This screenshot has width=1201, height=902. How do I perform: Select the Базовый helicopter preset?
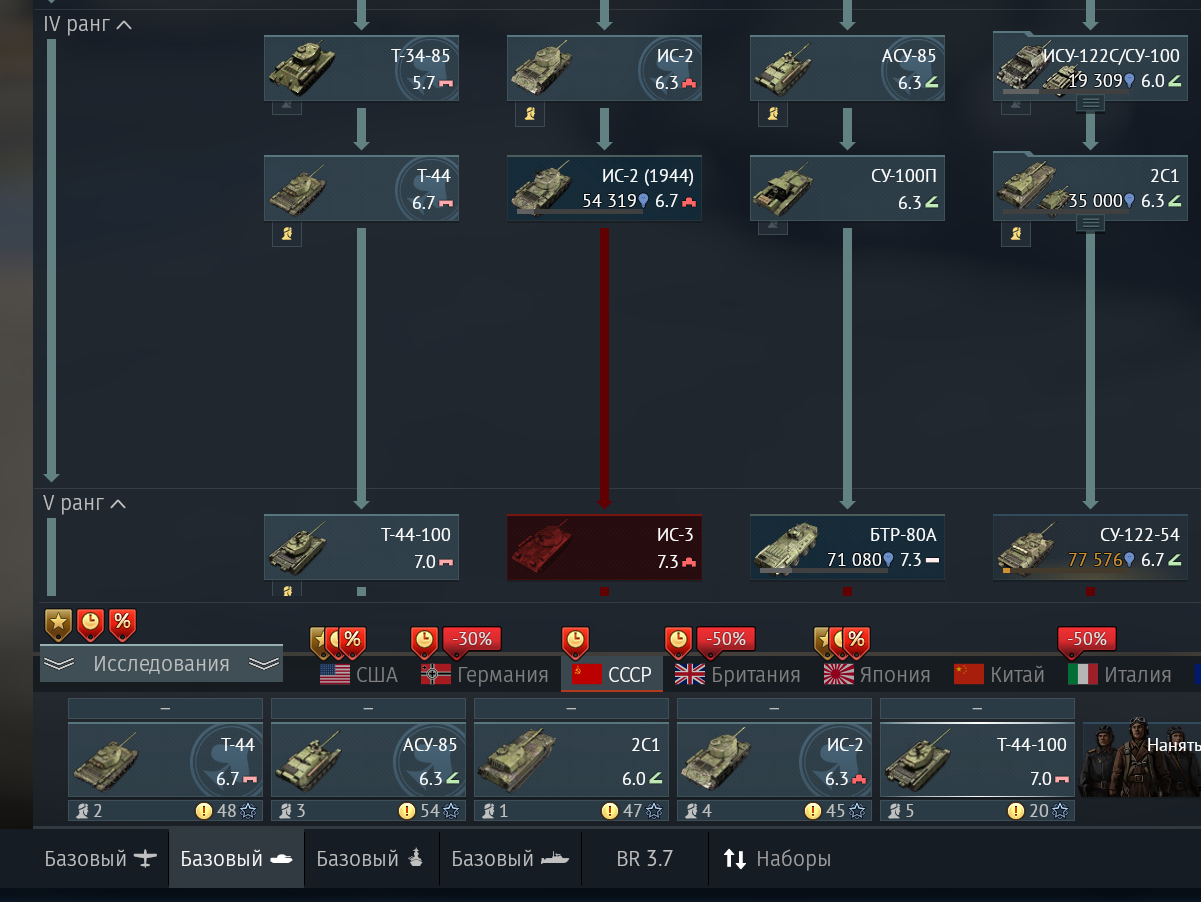pyautogui.click(x=372, y=858)
